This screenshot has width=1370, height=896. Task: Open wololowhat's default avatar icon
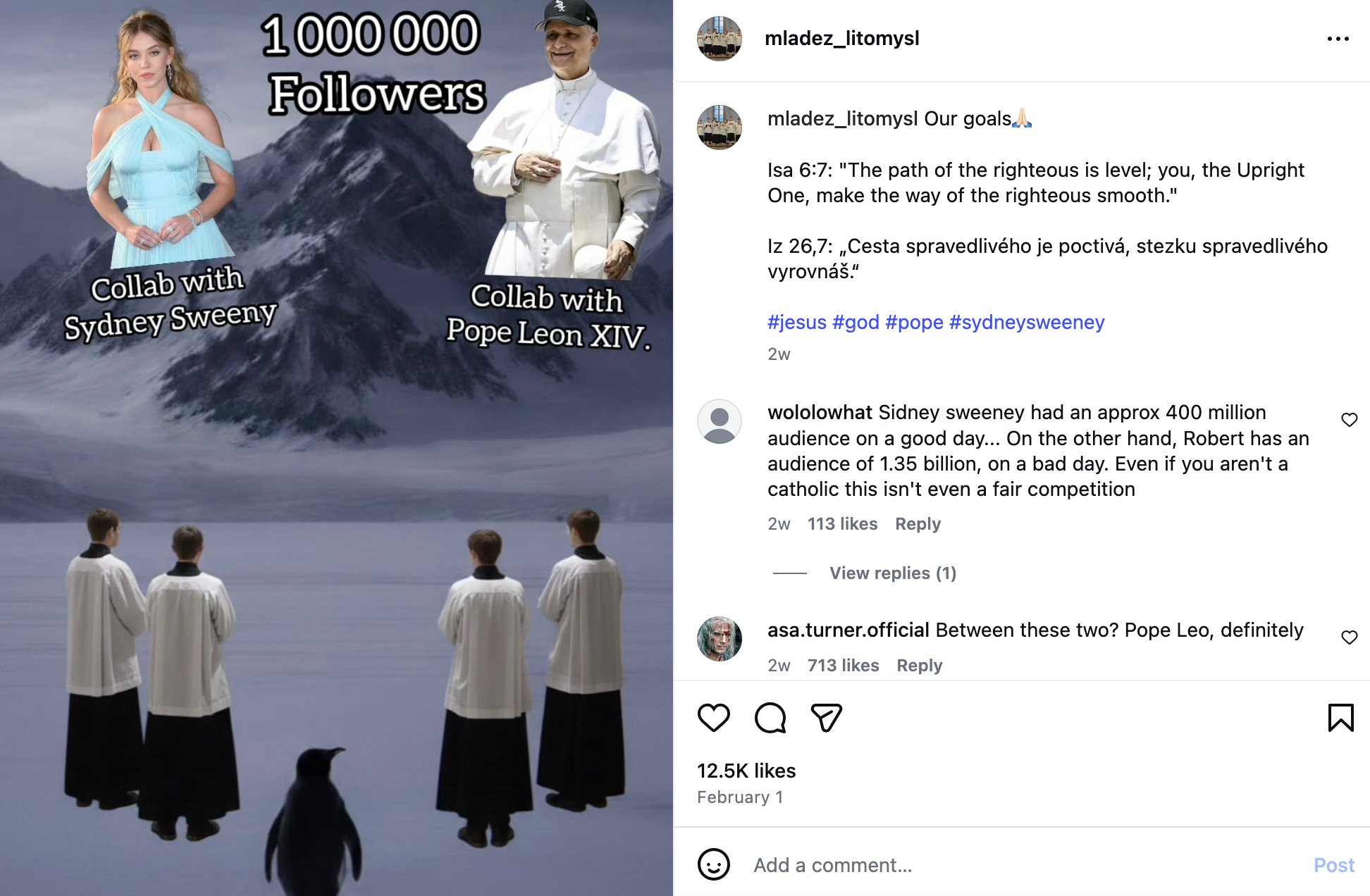[720, 421]
